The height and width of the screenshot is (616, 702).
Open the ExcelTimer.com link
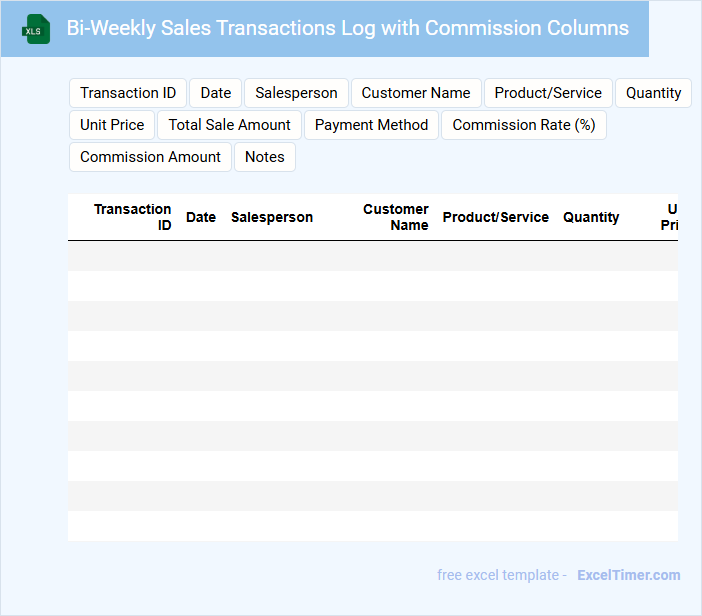tap(629, 575)
